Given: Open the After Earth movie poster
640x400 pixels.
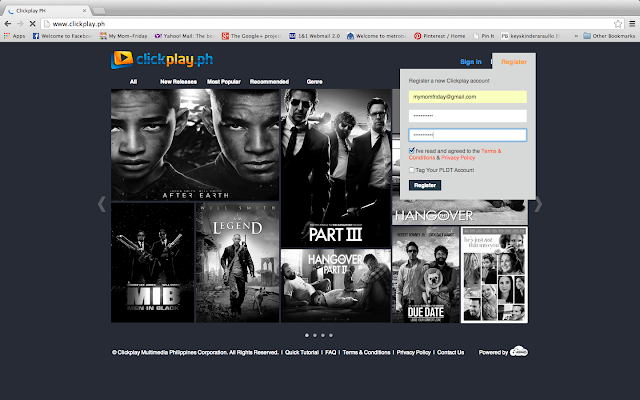Looking at the screenshot, I should 195,145.
